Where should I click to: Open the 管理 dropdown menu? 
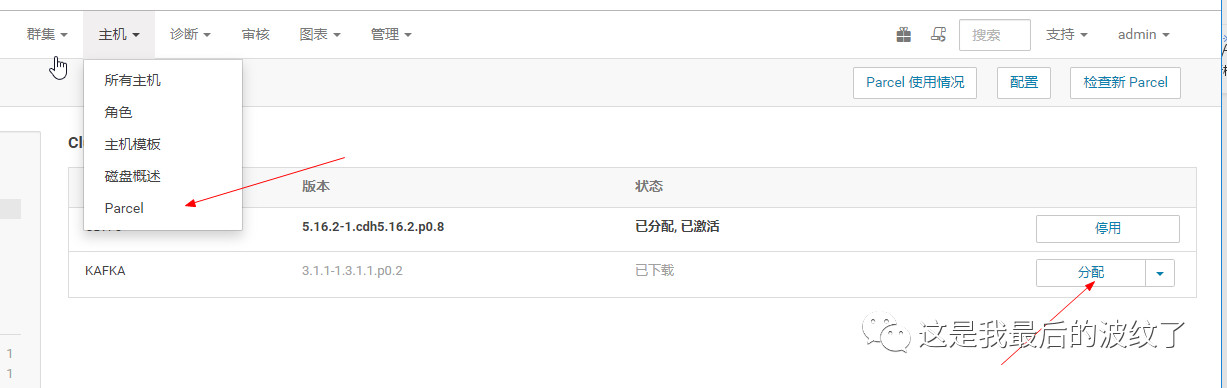tap(391, 34)
